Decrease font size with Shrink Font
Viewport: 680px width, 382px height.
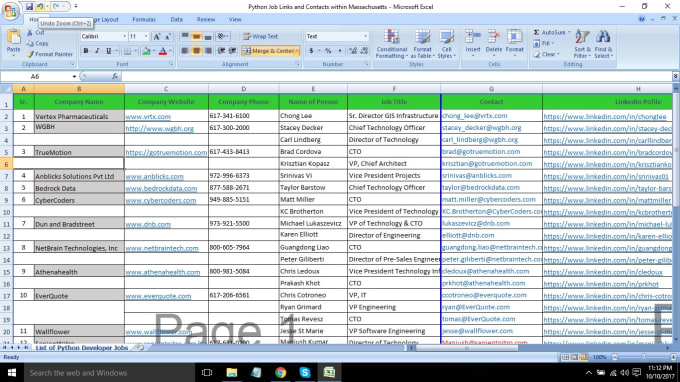click(168, 36)
